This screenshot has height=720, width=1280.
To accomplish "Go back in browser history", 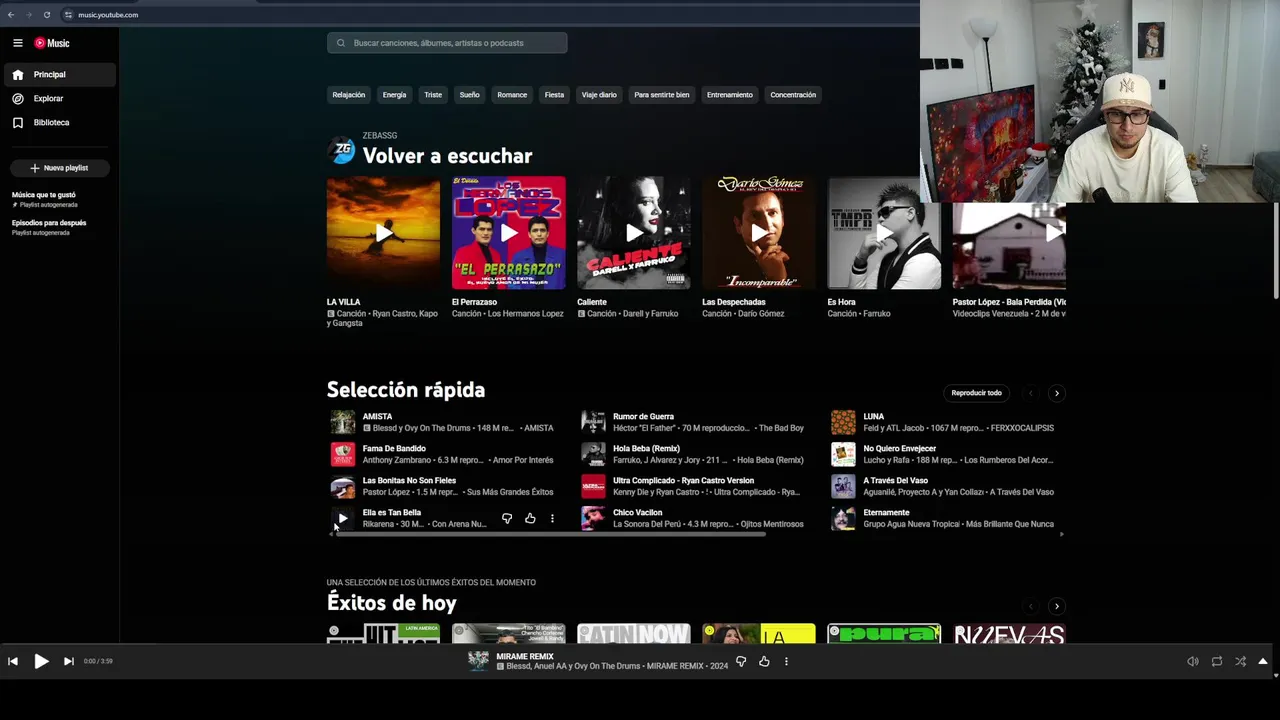I will [11, 15].
